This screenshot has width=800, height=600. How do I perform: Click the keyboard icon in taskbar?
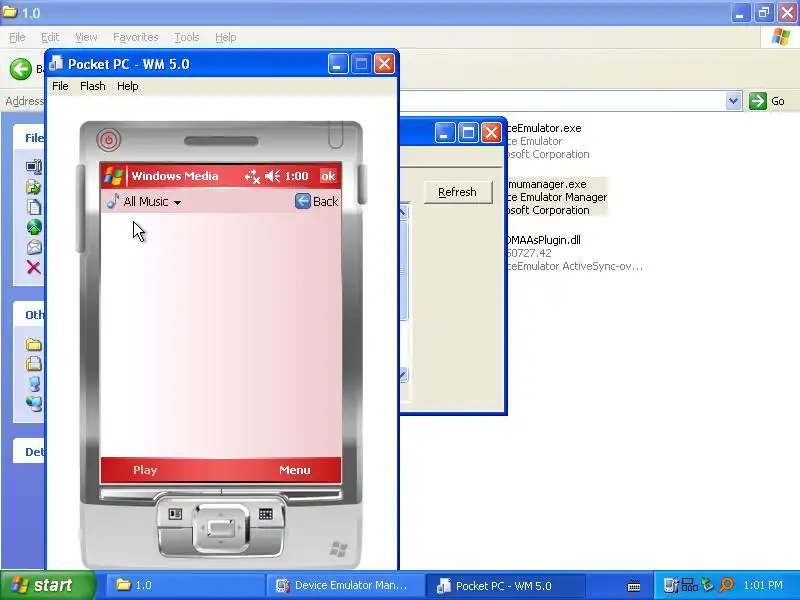click(634, 585)
